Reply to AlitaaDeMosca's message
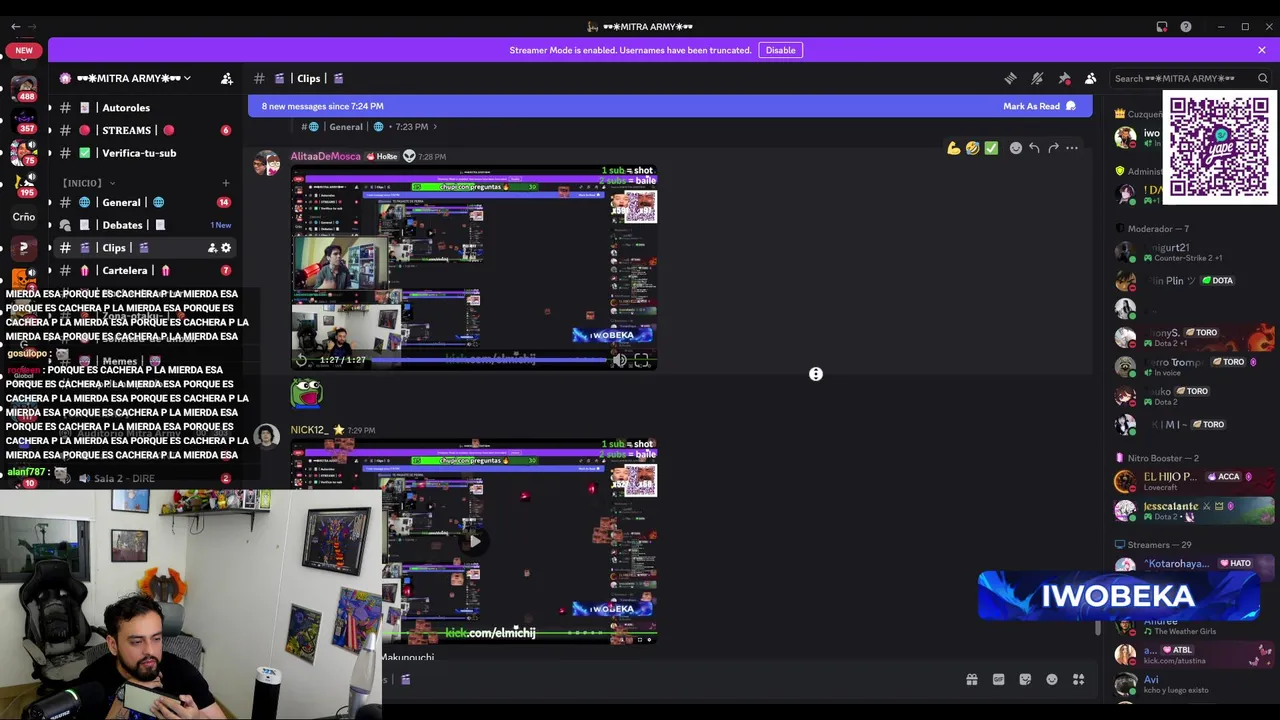Screen dimensions: 1280x720 pos(1034,148)
